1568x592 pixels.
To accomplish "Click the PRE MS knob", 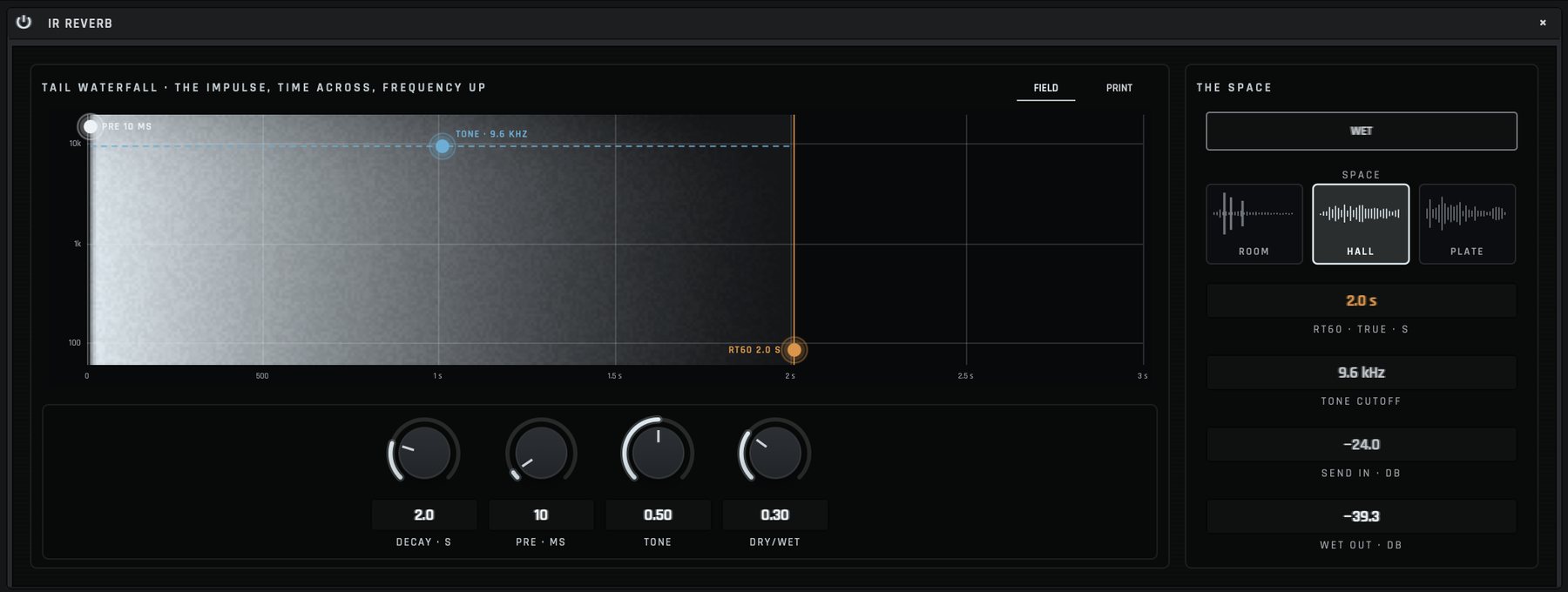I will pos(541,453).
